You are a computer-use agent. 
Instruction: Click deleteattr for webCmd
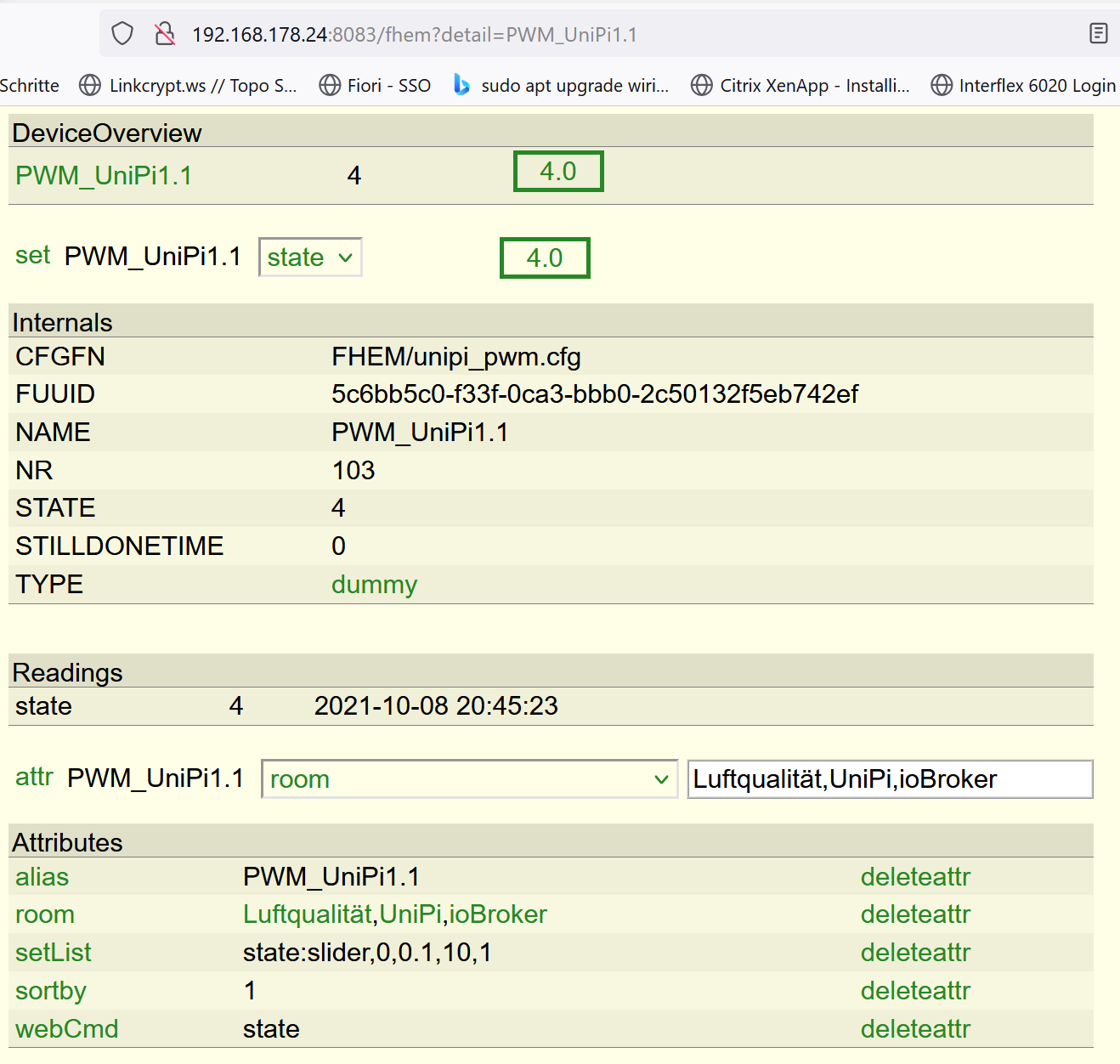coord(915,1029)
